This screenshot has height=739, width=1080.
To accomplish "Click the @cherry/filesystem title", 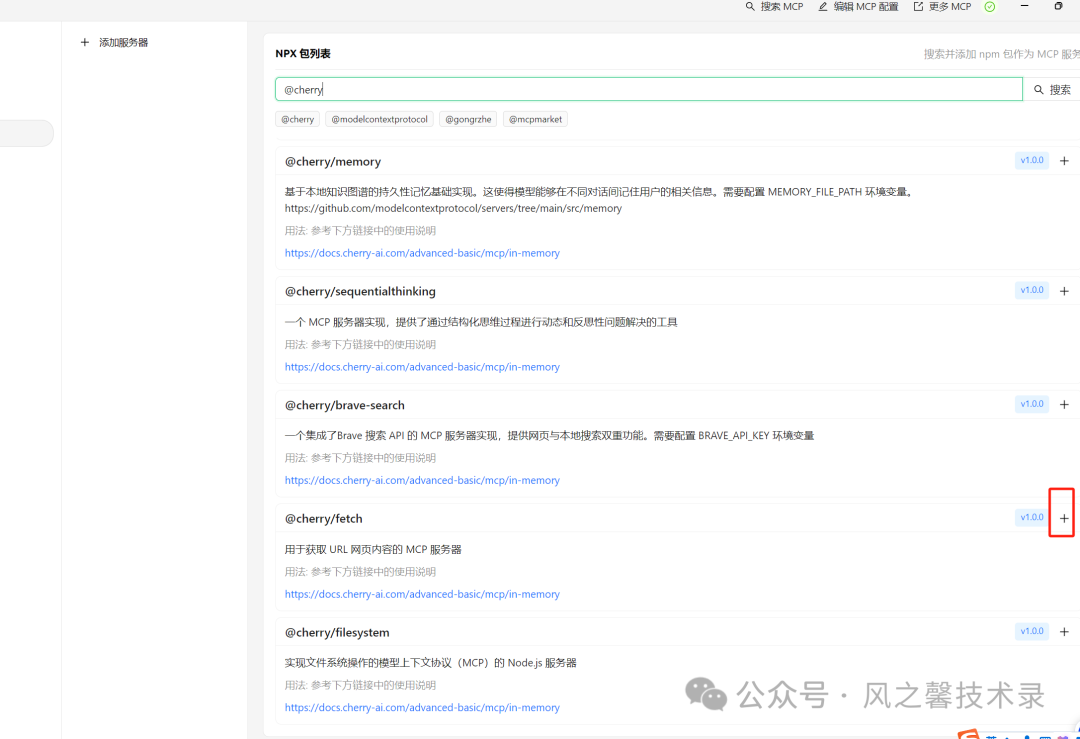I will (337, 633).
